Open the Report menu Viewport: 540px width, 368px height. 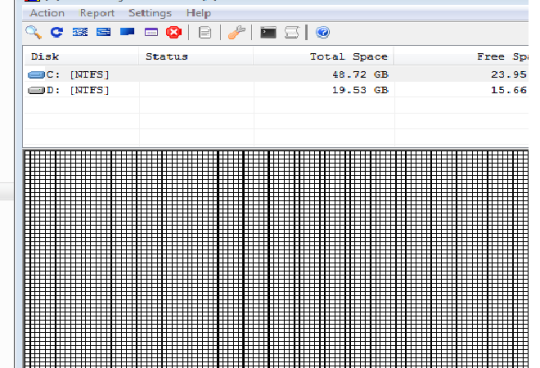pyautogui.click(x=97, y=13)
